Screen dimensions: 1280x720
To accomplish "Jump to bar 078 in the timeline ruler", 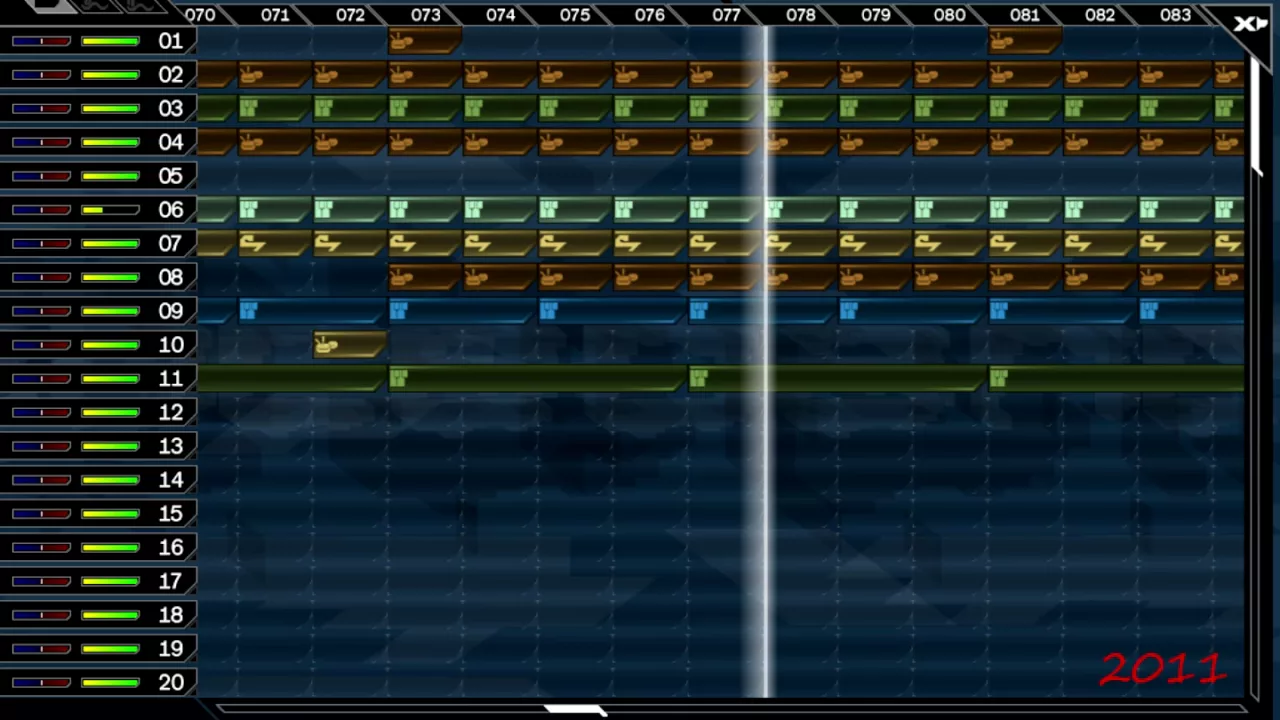I will 800,15.
